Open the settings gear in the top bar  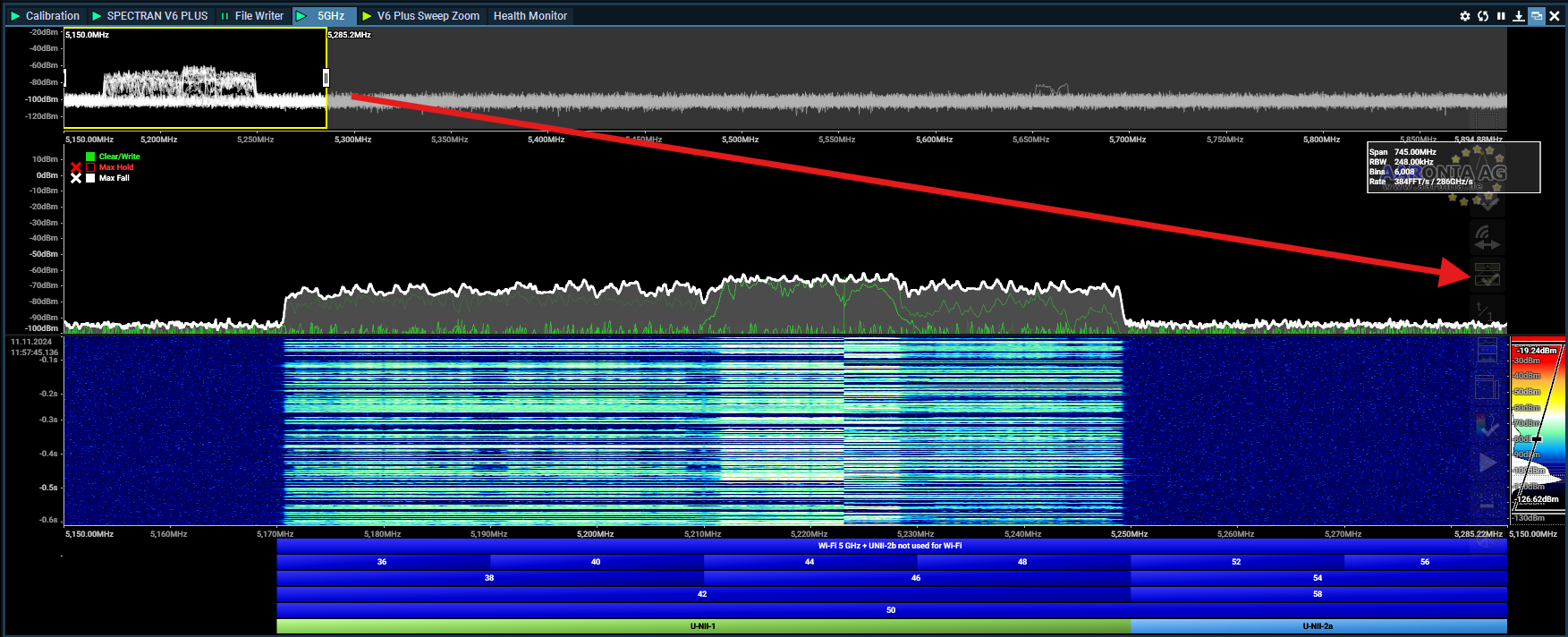[1465, 16]
